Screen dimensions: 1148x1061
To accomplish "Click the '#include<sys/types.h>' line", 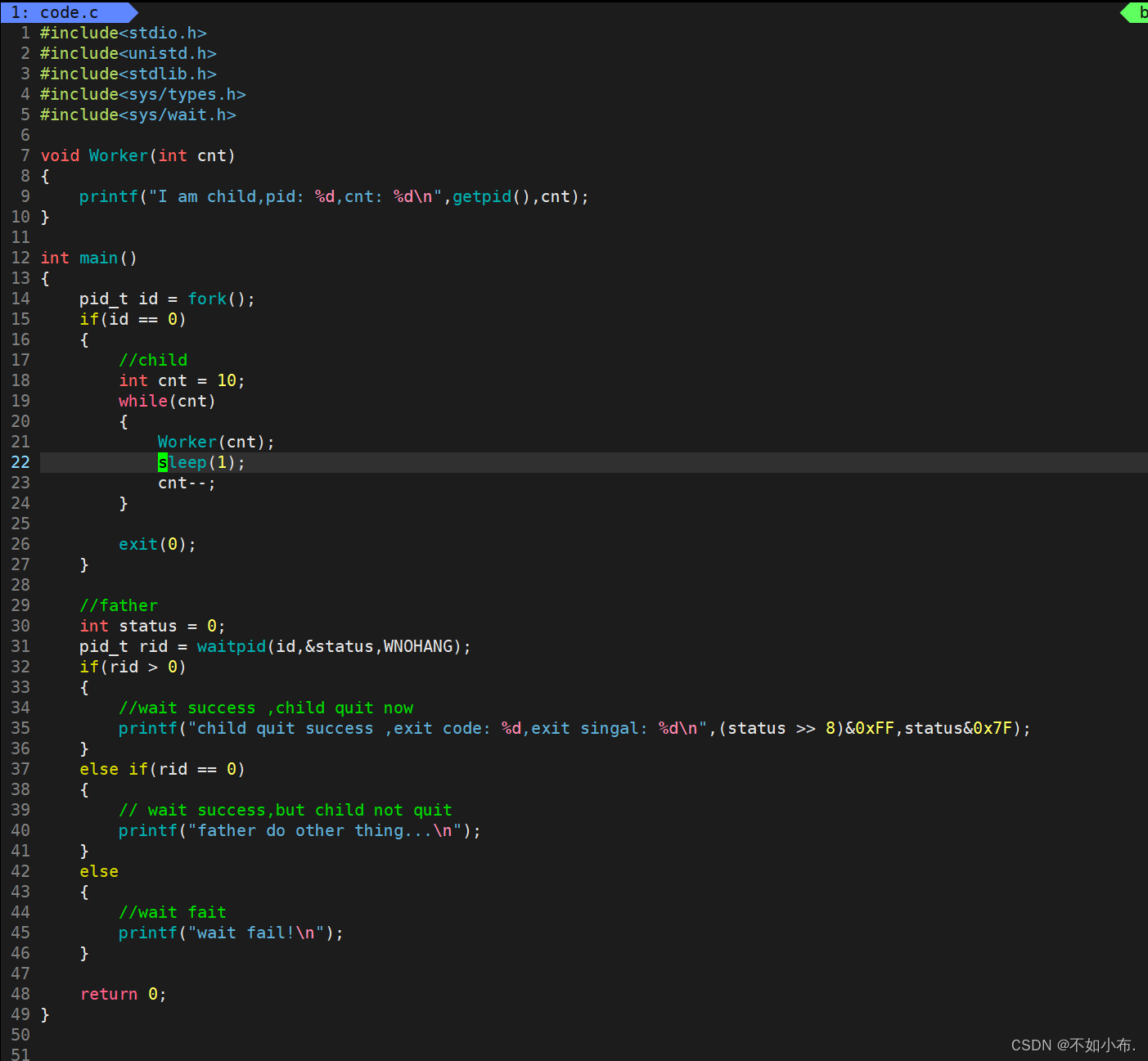I will (143, 94).
